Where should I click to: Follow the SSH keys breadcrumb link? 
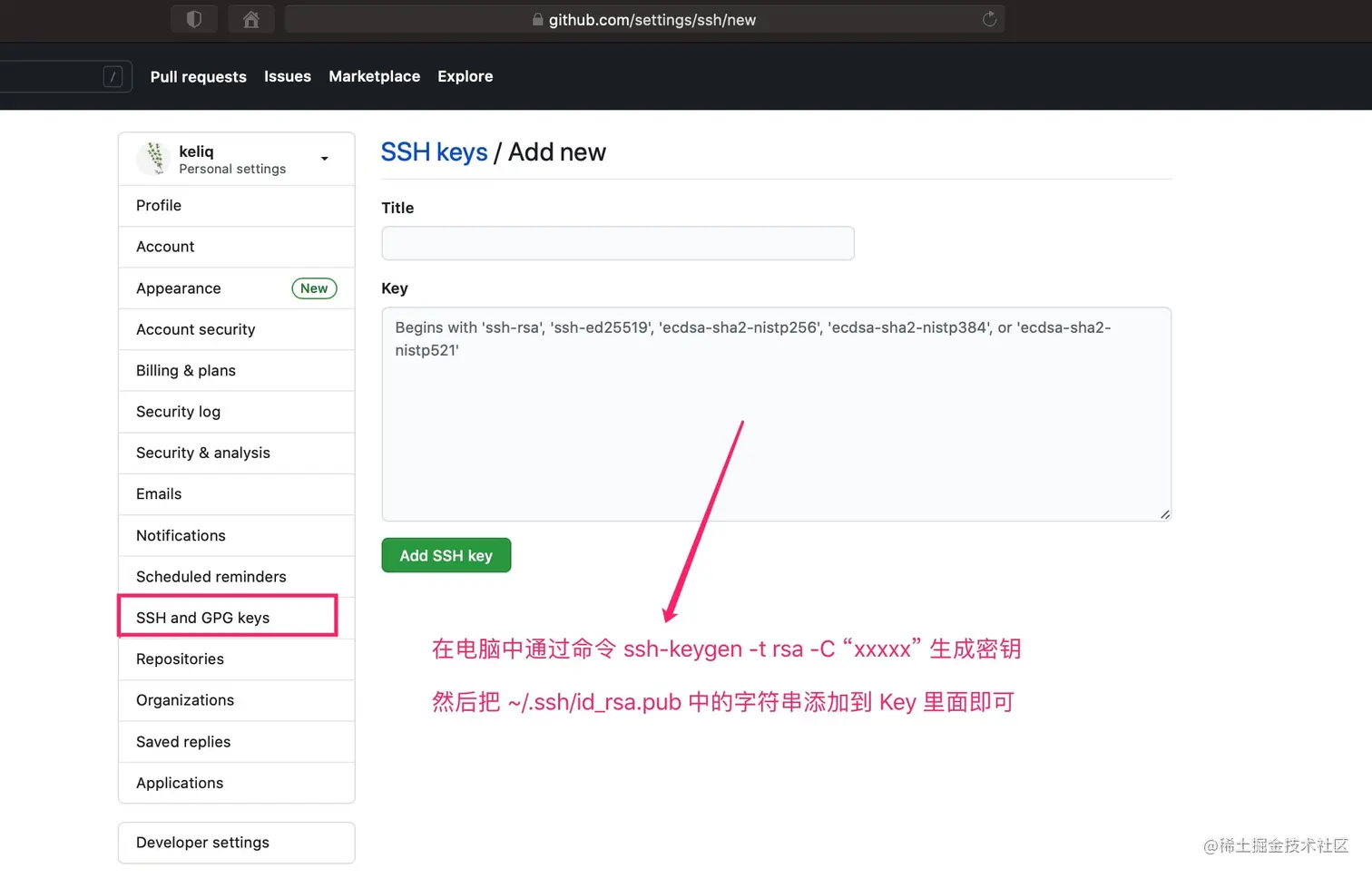[435, 151]
